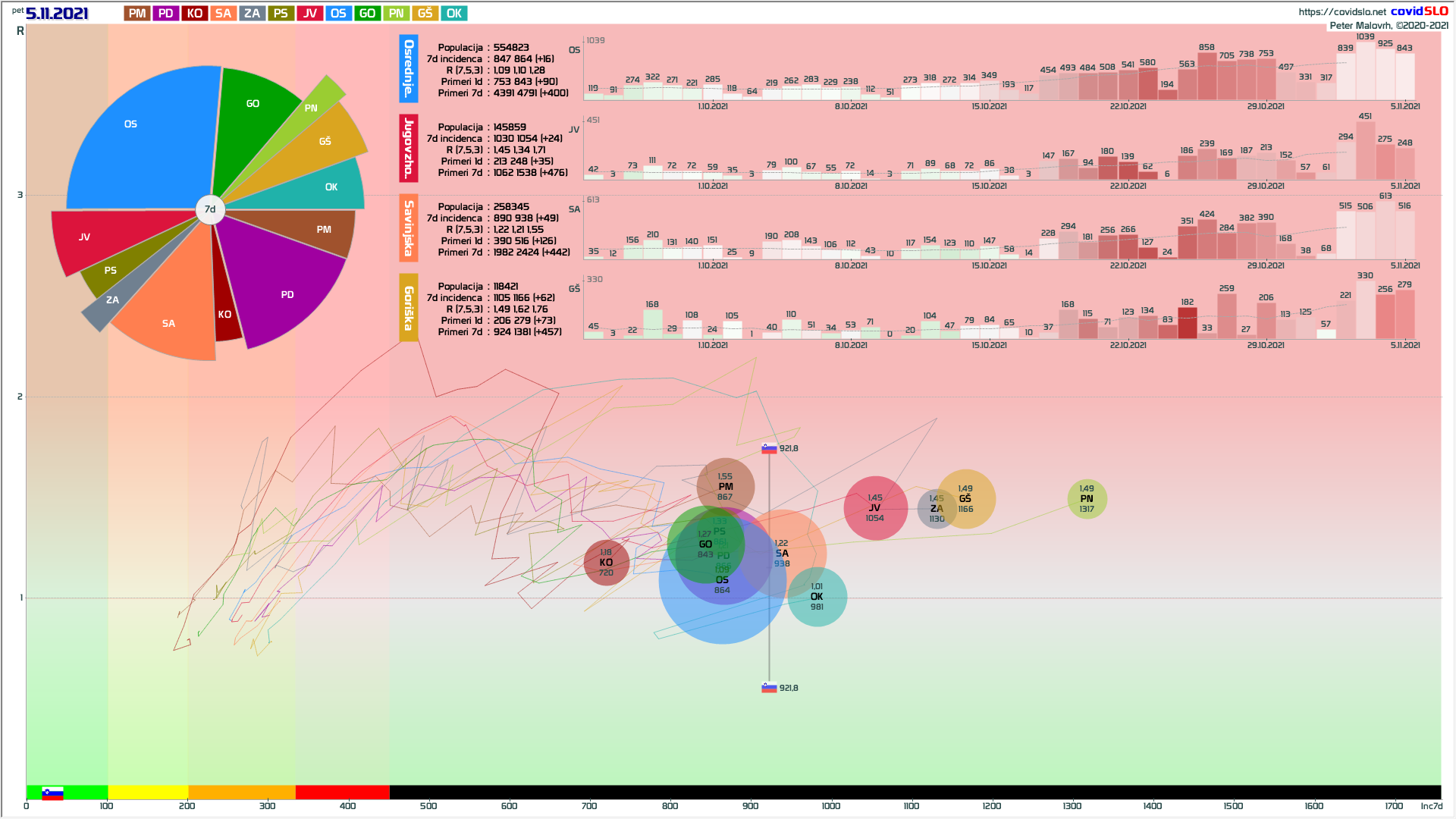Viewport: 1456px width, 819px height.
Task: Click the GŠ legend color swatch
Action: 425,14
